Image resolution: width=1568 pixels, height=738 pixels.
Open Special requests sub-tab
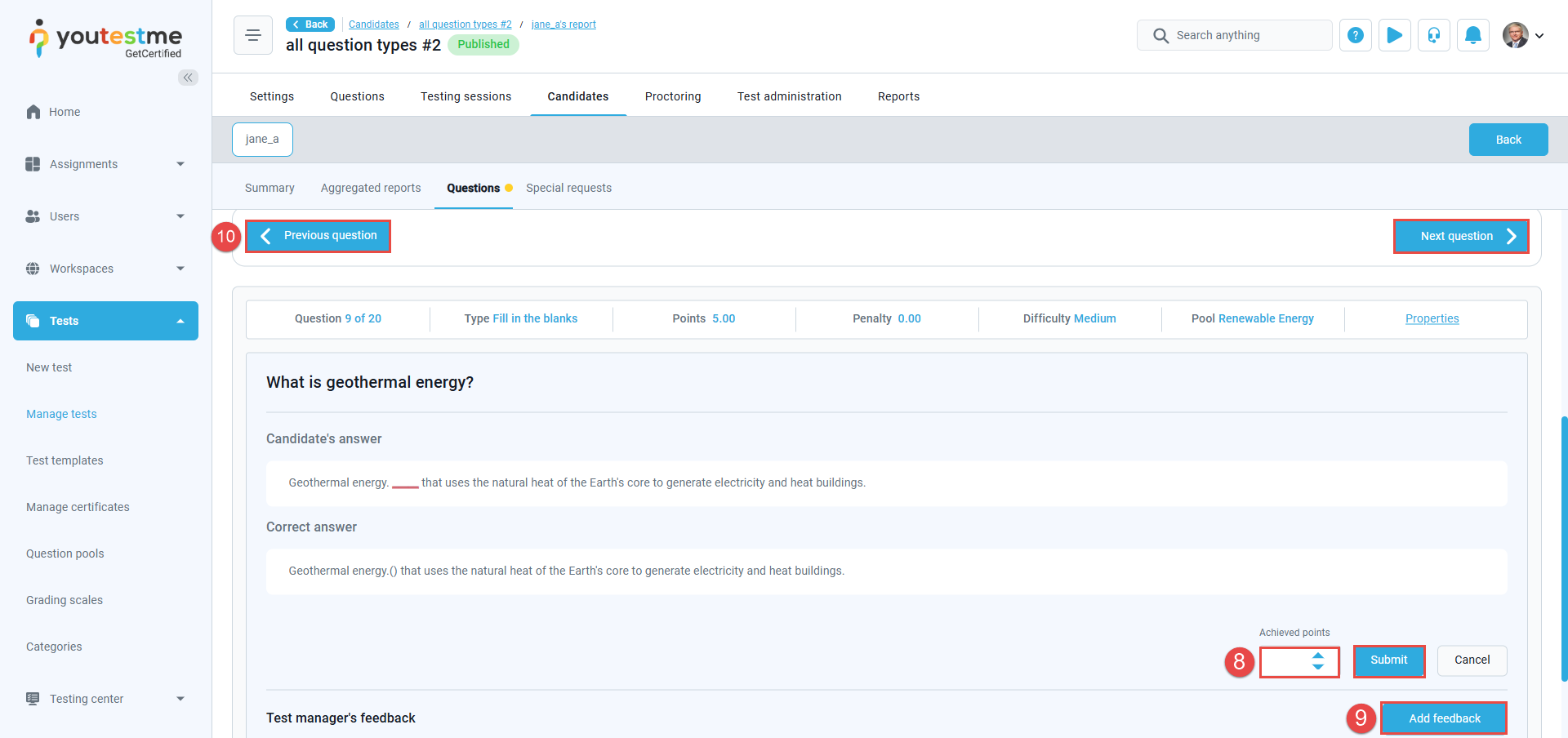point(568,188)
